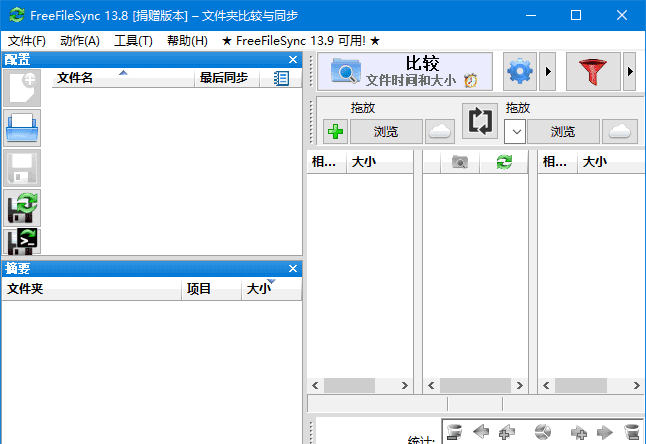Expand the arrow next to the compare settings gear

548,72
